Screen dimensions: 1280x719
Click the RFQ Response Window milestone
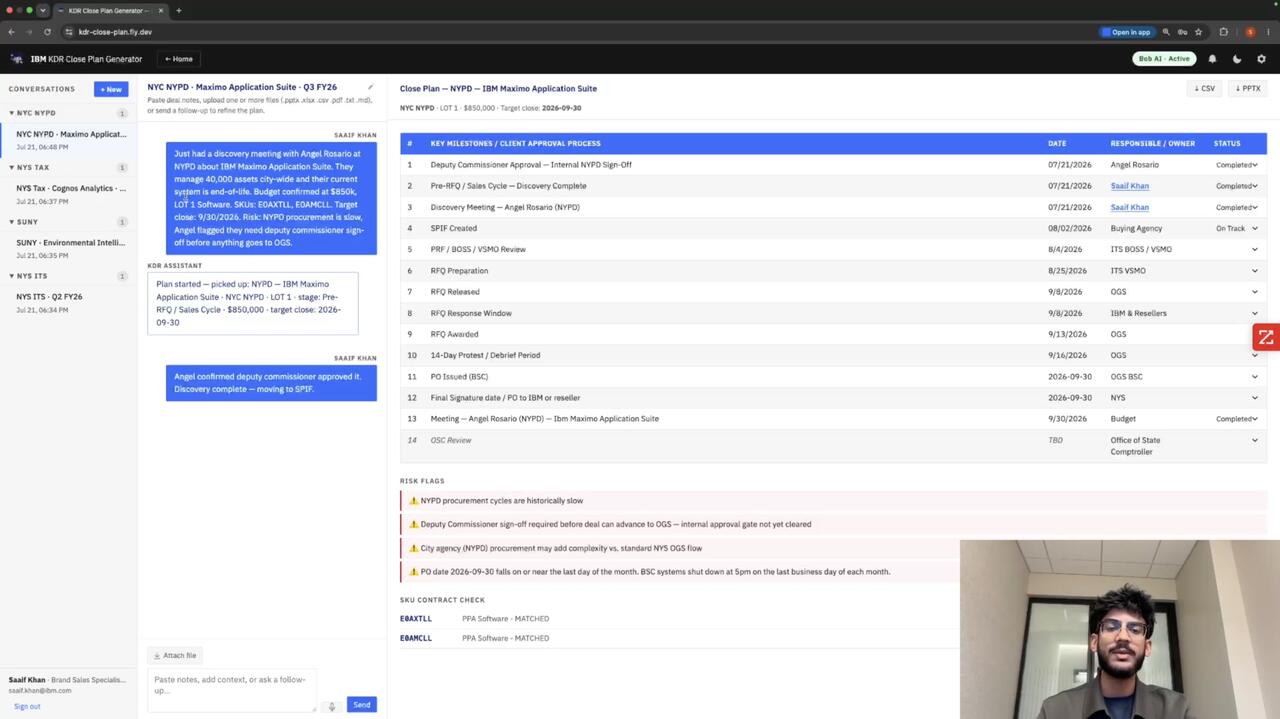coord(471,313)
